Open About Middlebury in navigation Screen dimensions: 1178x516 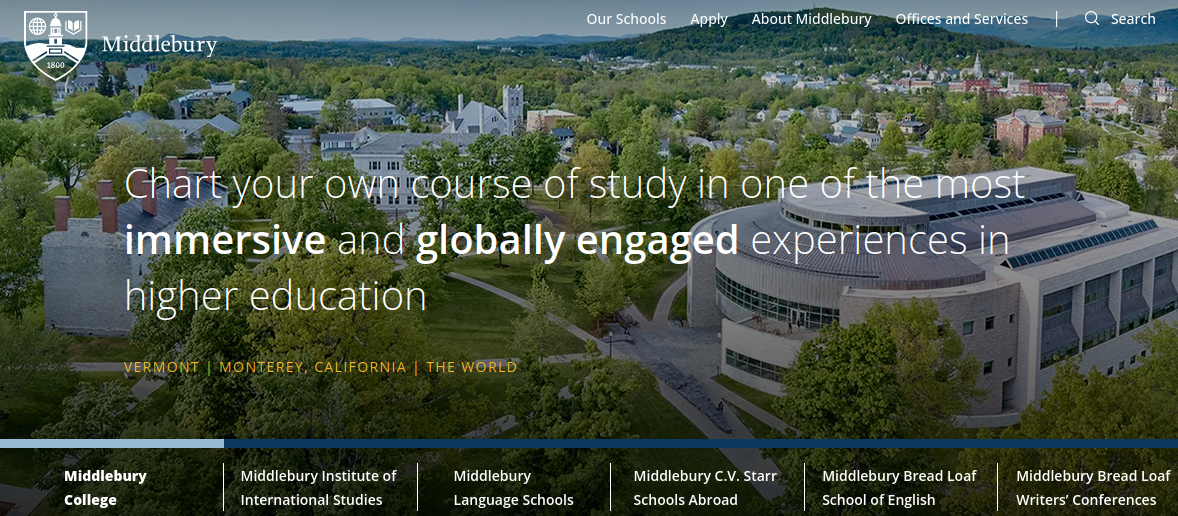point(811,20)
